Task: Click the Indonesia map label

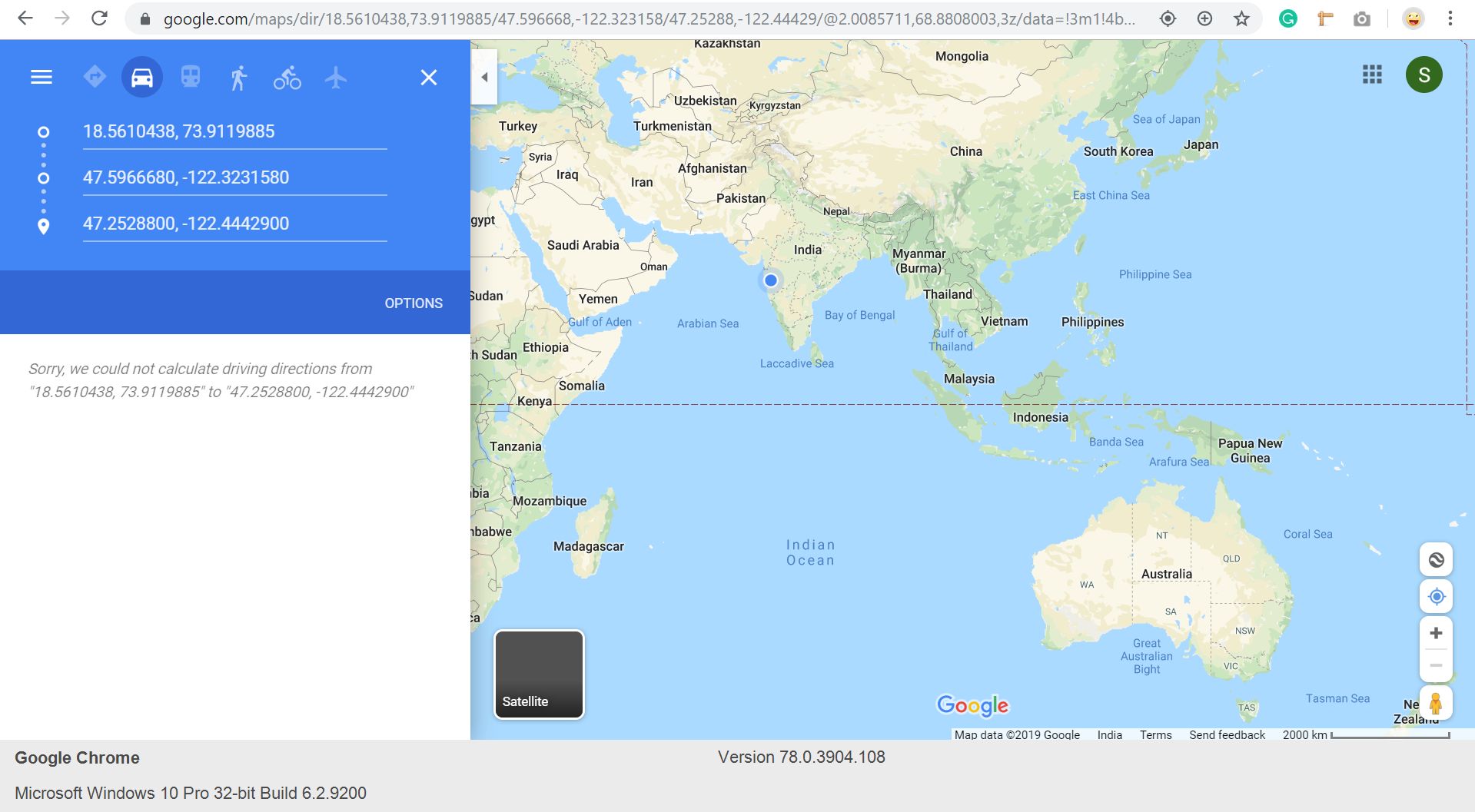Action: [1040, 417]
